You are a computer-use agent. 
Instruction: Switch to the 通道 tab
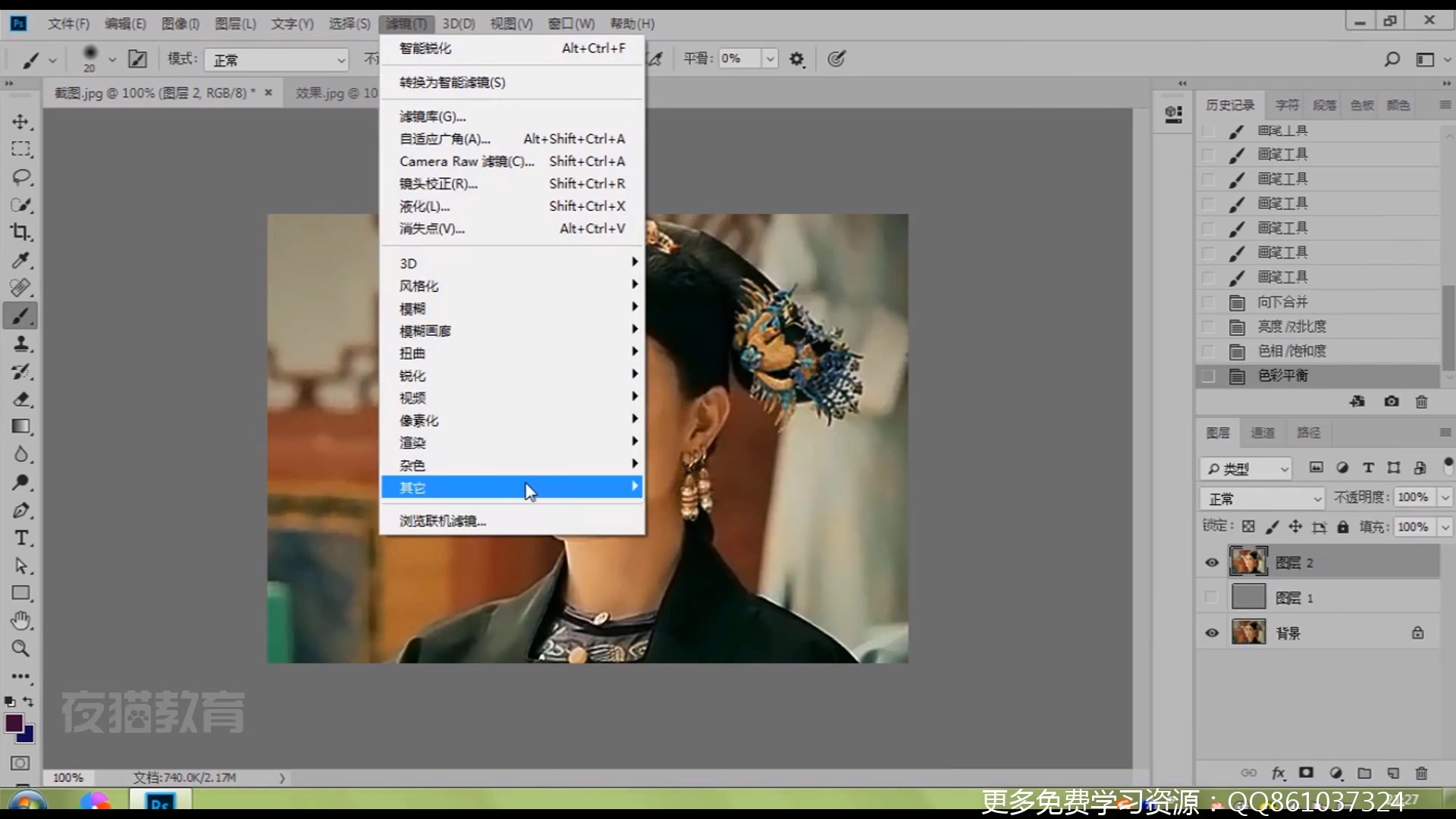(1262, 432)
